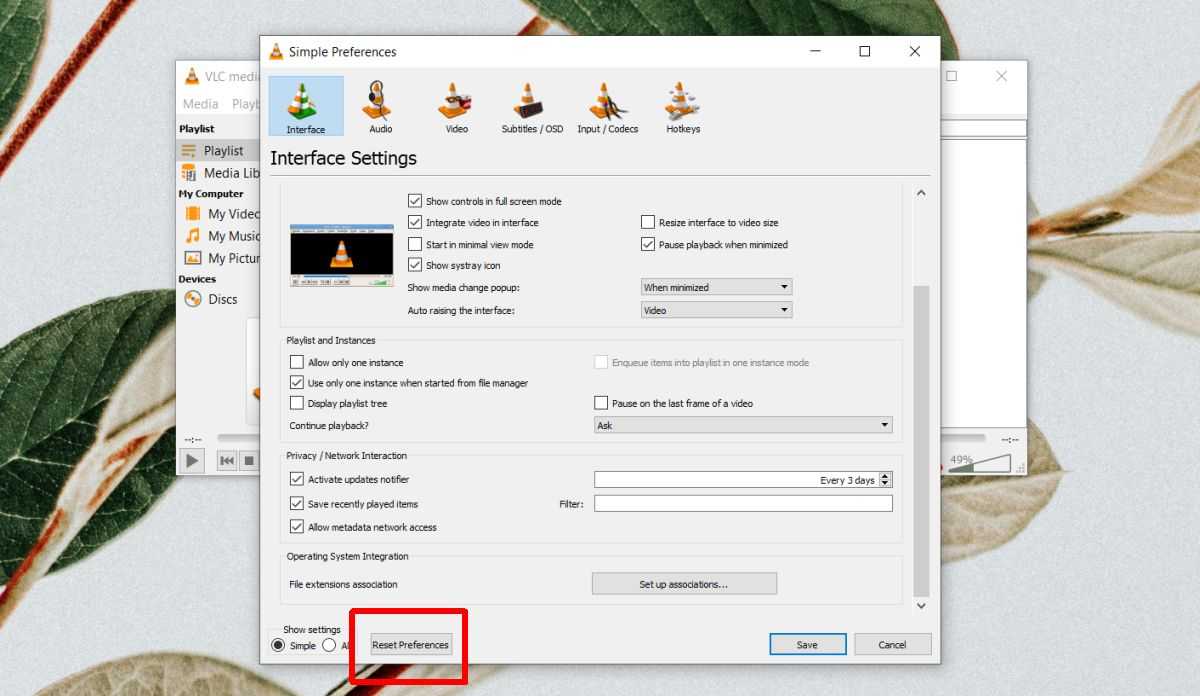Open the Hotkeys preferences icon
This screenshot has width=1200, height=696.
tap(682, 106)
